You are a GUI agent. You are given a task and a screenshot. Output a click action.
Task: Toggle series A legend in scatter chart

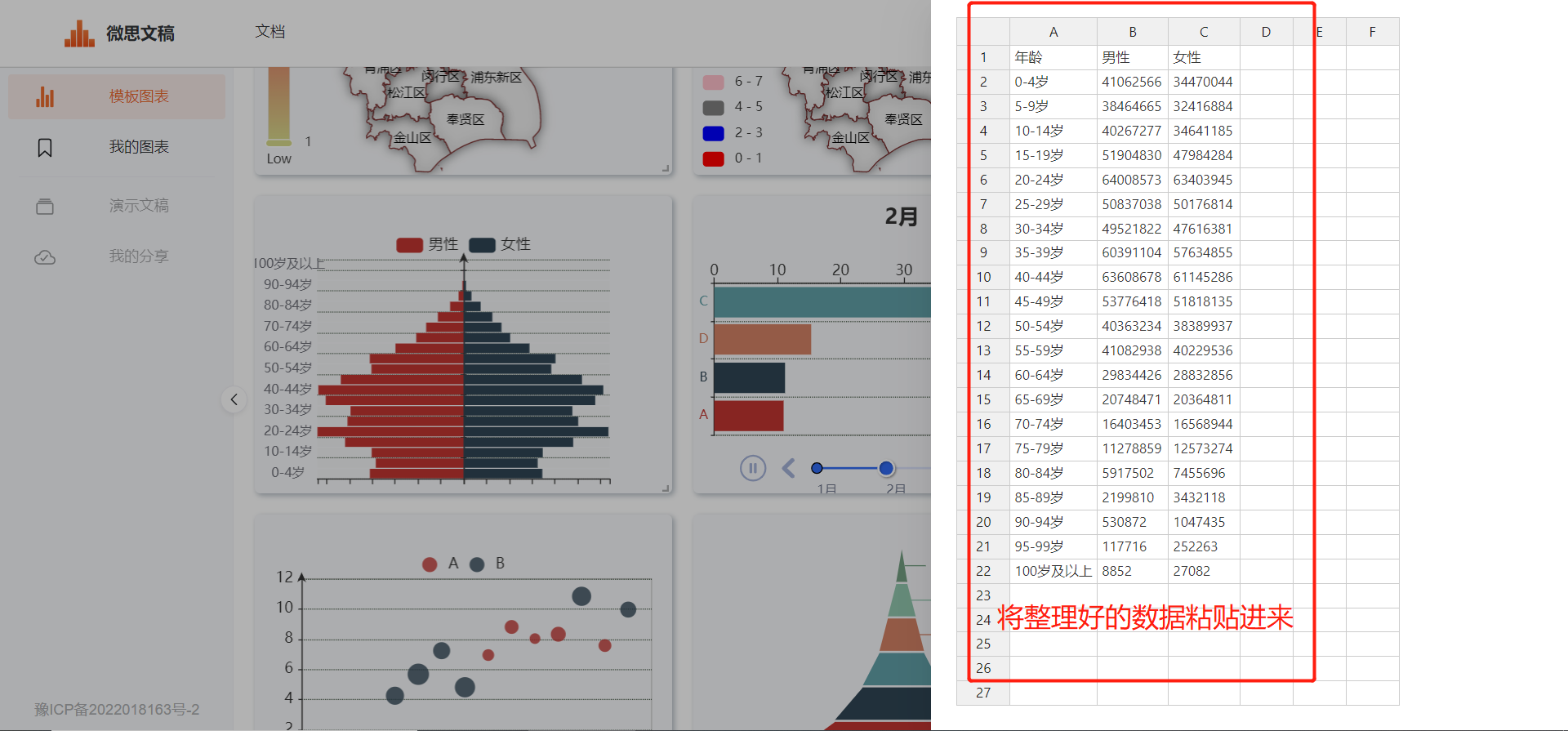441,564
